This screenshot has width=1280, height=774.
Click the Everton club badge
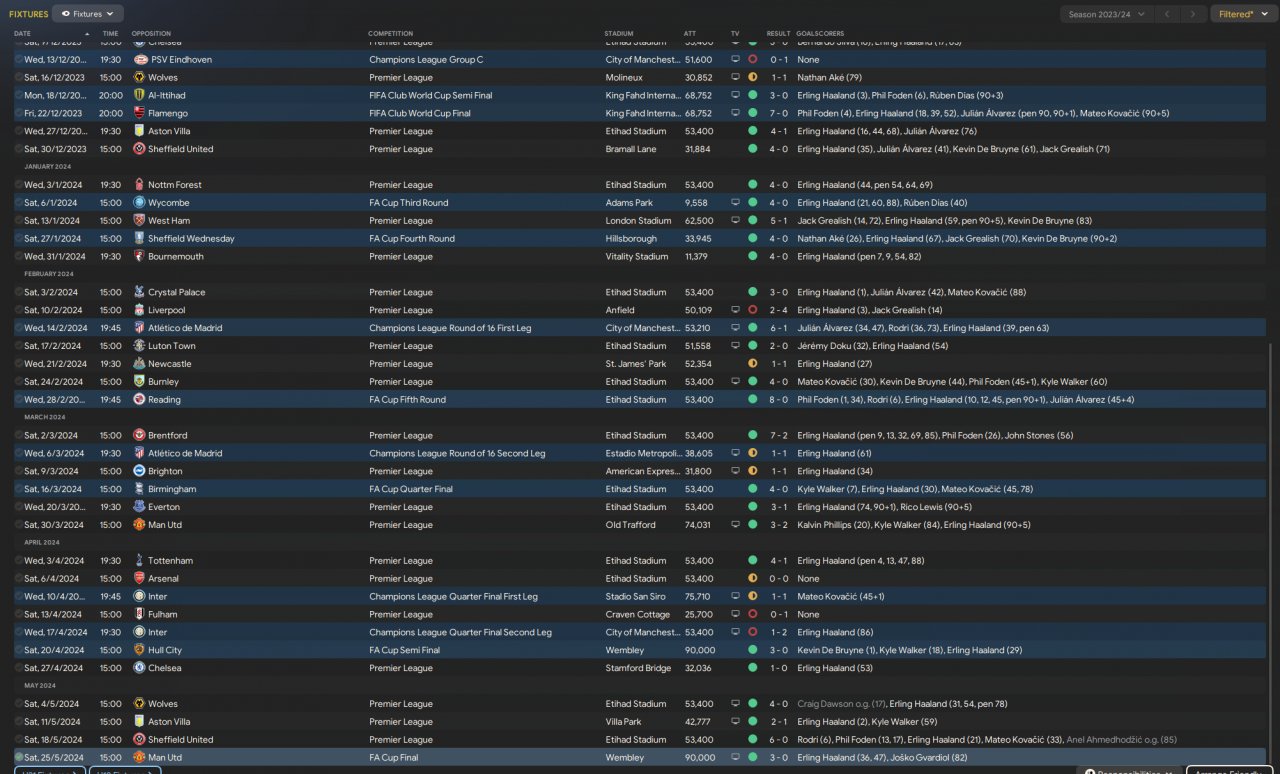pos(140,507)
